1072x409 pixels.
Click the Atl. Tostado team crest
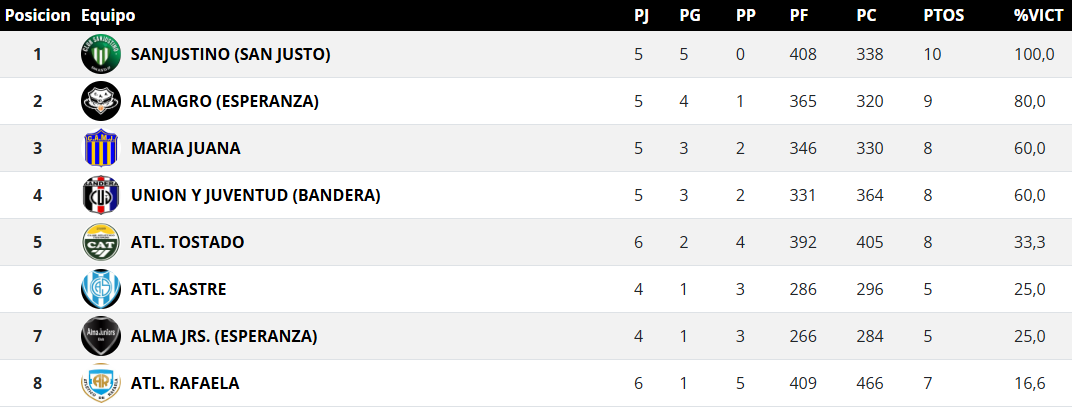click(101, 242)
